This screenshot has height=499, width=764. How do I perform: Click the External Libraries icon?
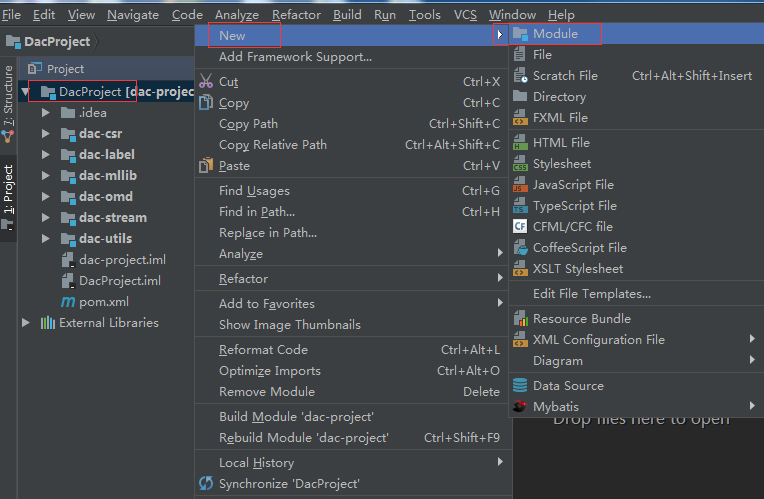click(48, 323)
